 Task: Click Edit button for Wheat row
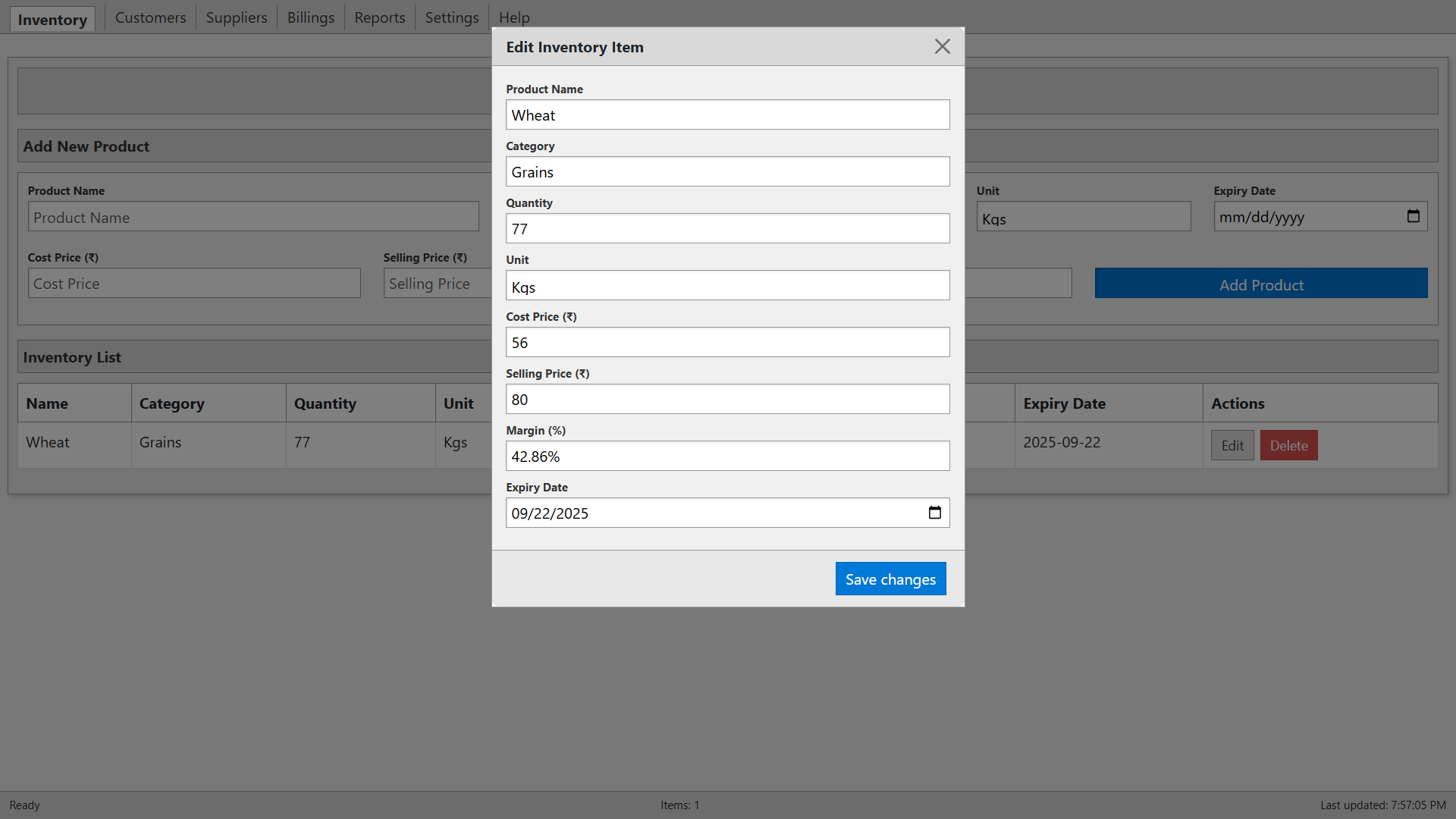(x=1232, y=445)
